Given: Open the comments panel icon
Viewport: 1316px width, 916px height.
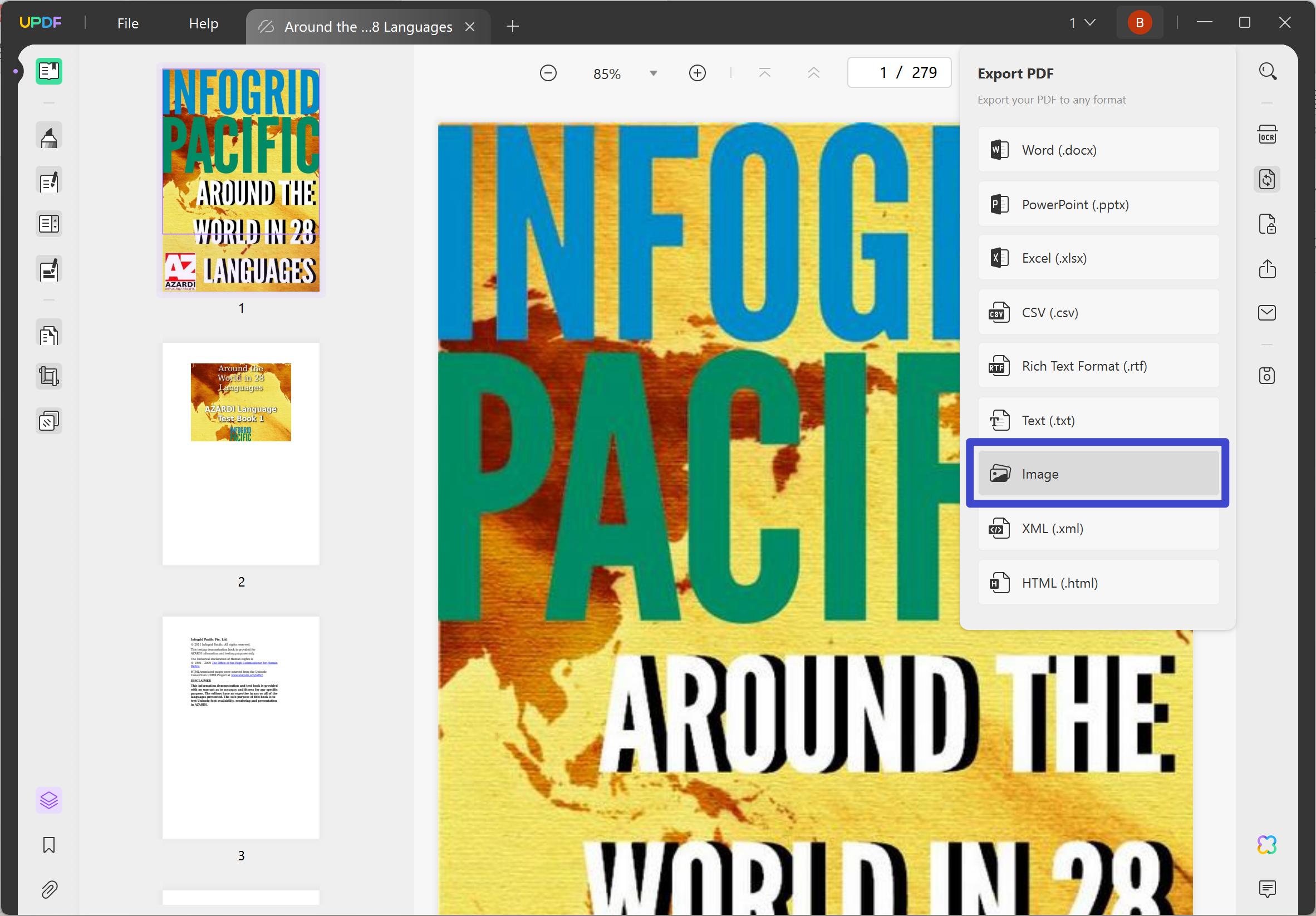Looking at the screenshot, I should click(1267, 889).
